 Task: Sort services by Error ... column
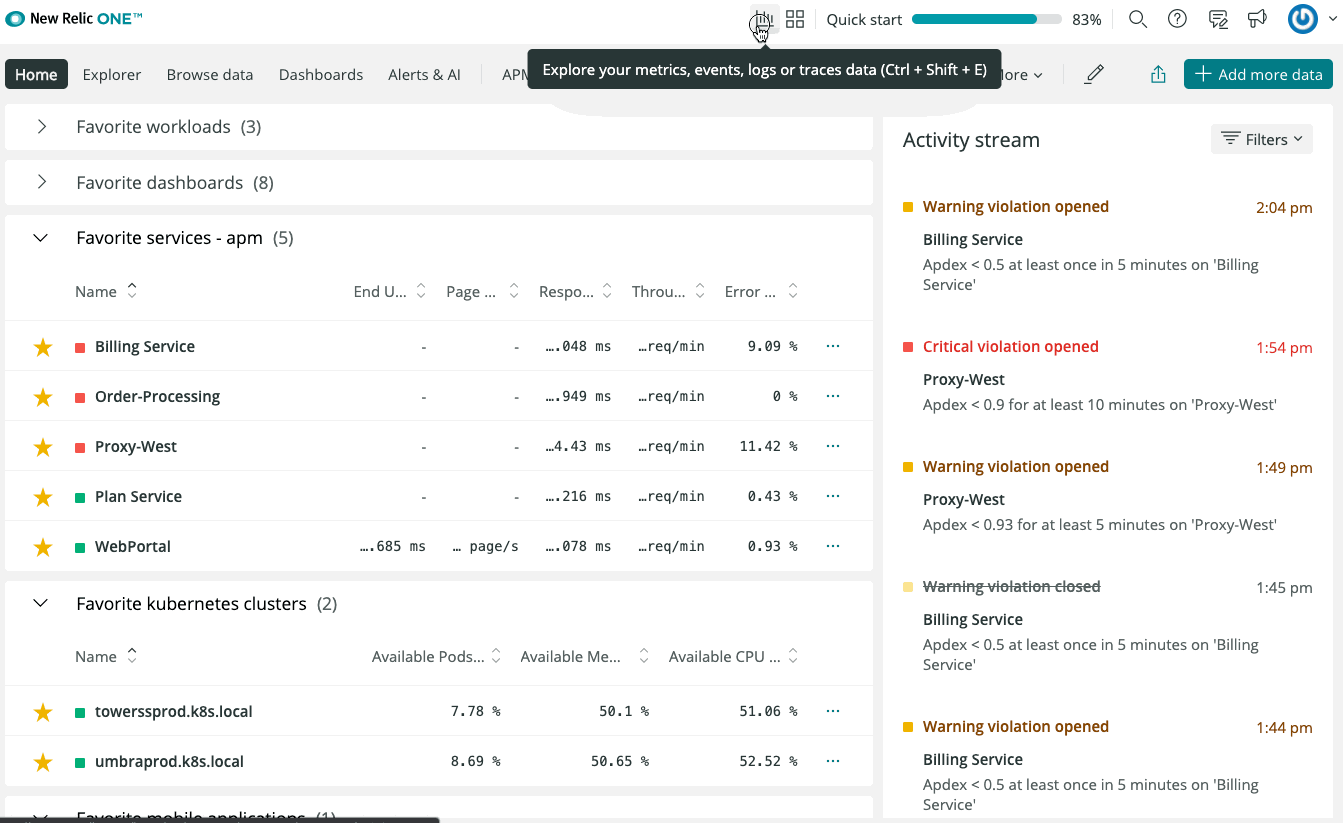point(761,291)
